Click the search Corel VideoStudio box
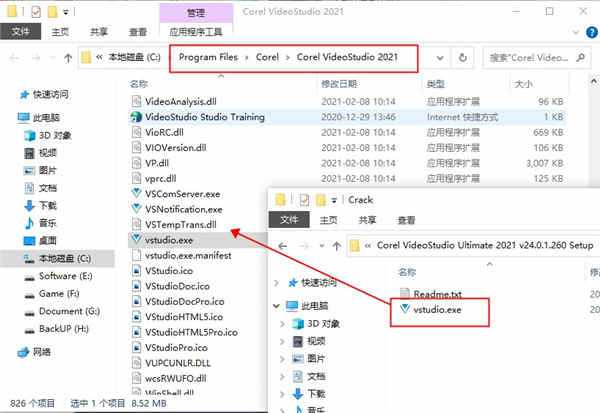The image size is (600, 413). (536, 58)
